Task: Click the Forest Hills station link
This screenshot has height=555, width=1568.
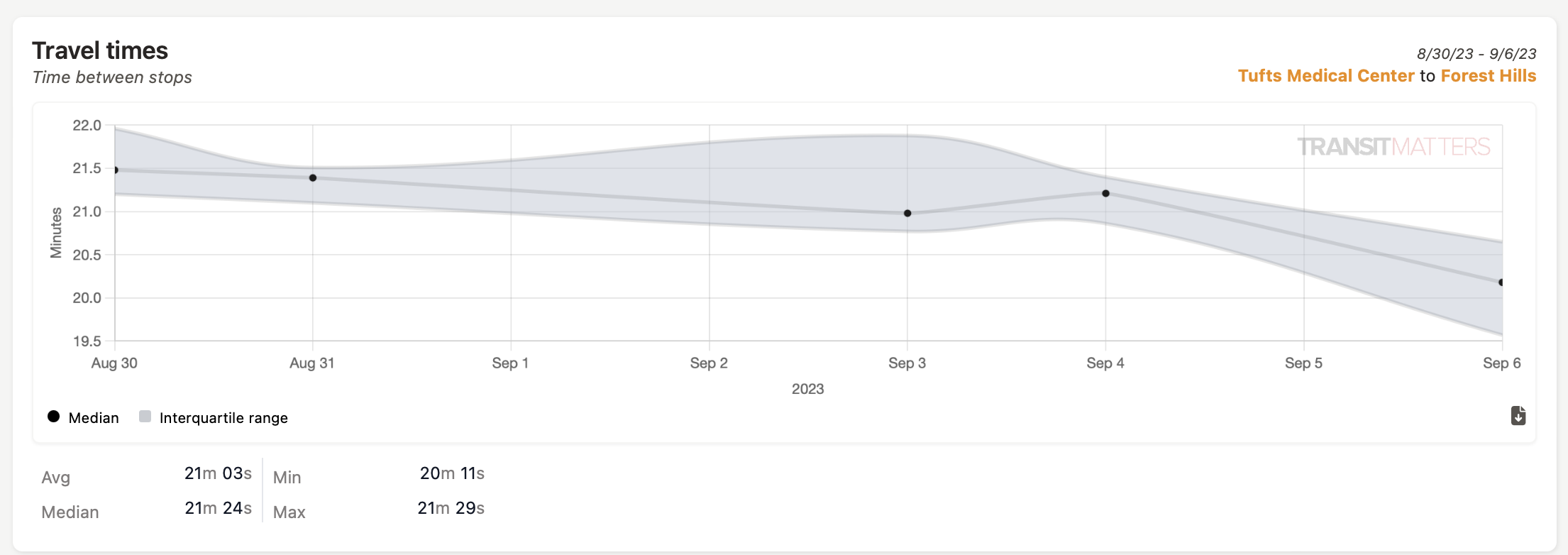Action: [1488, 76]
